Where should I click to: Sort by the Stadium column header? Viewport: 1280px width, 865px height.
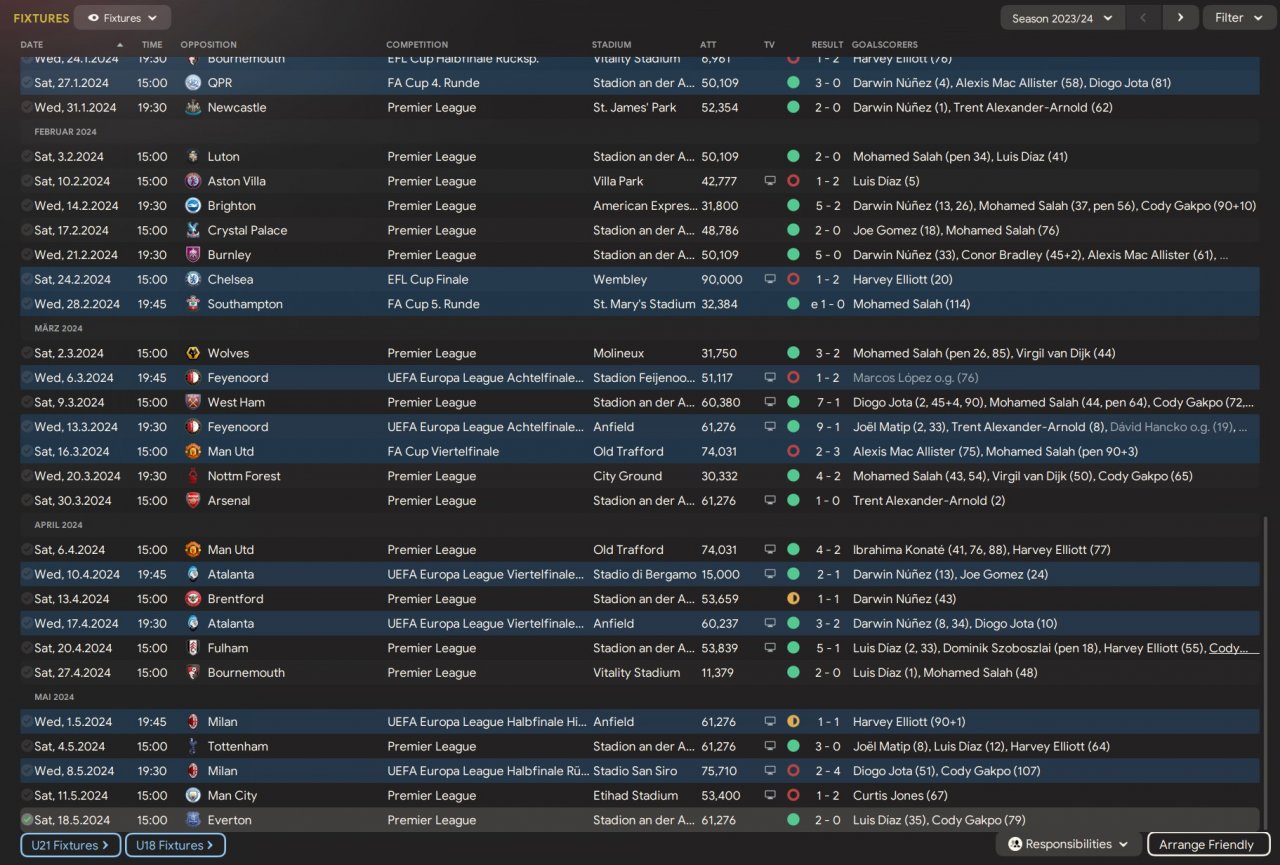(x=612, y=45)
